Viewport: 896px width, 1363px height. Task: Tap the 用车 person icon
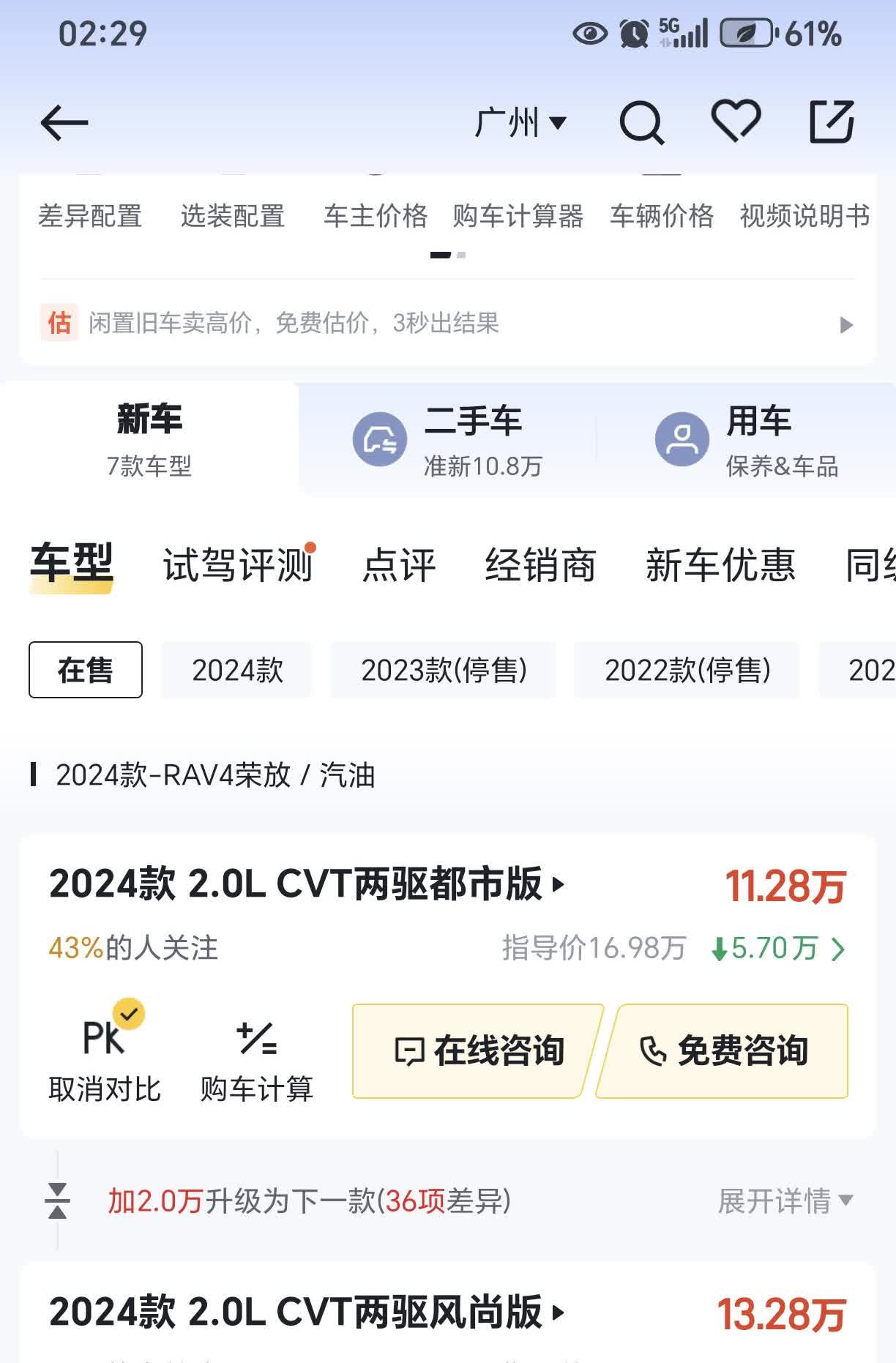682,439
